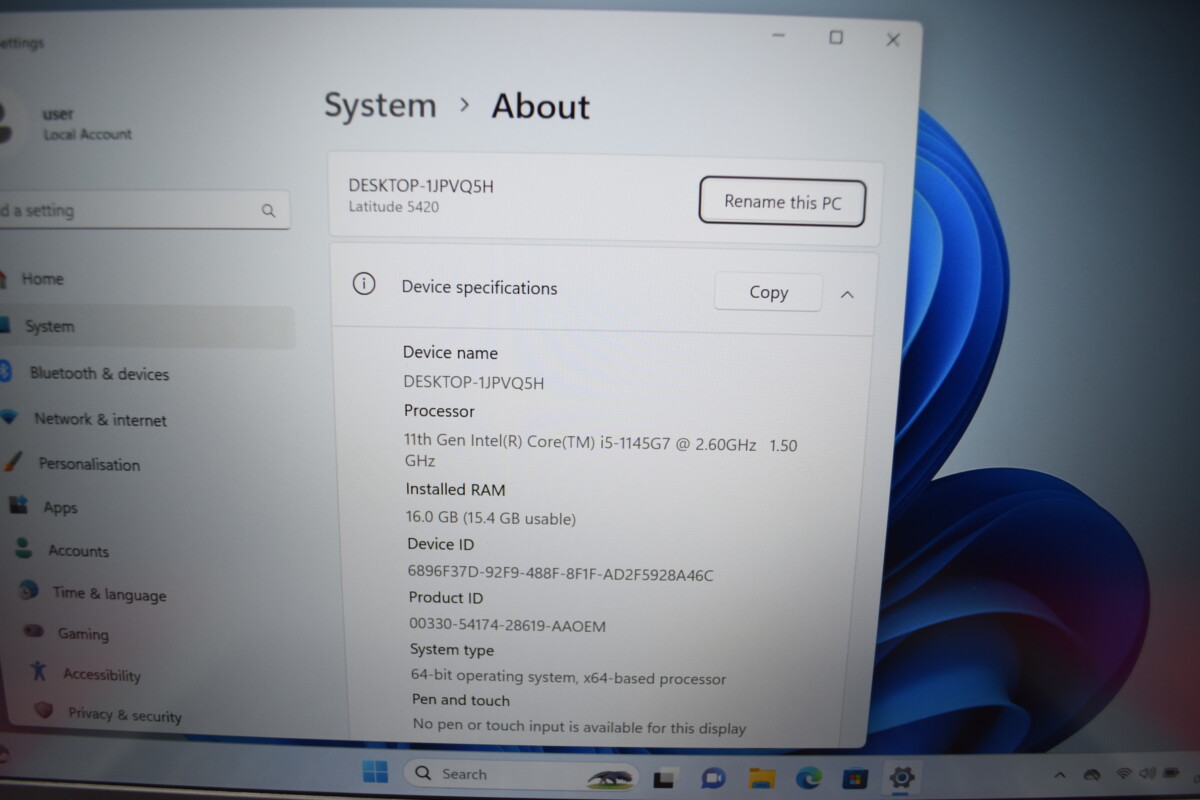Click the Network Wi-Fi sidebar icon
Image resolution: width=1200 pixels, height=800 pixels.
click(x=9, y=418)
